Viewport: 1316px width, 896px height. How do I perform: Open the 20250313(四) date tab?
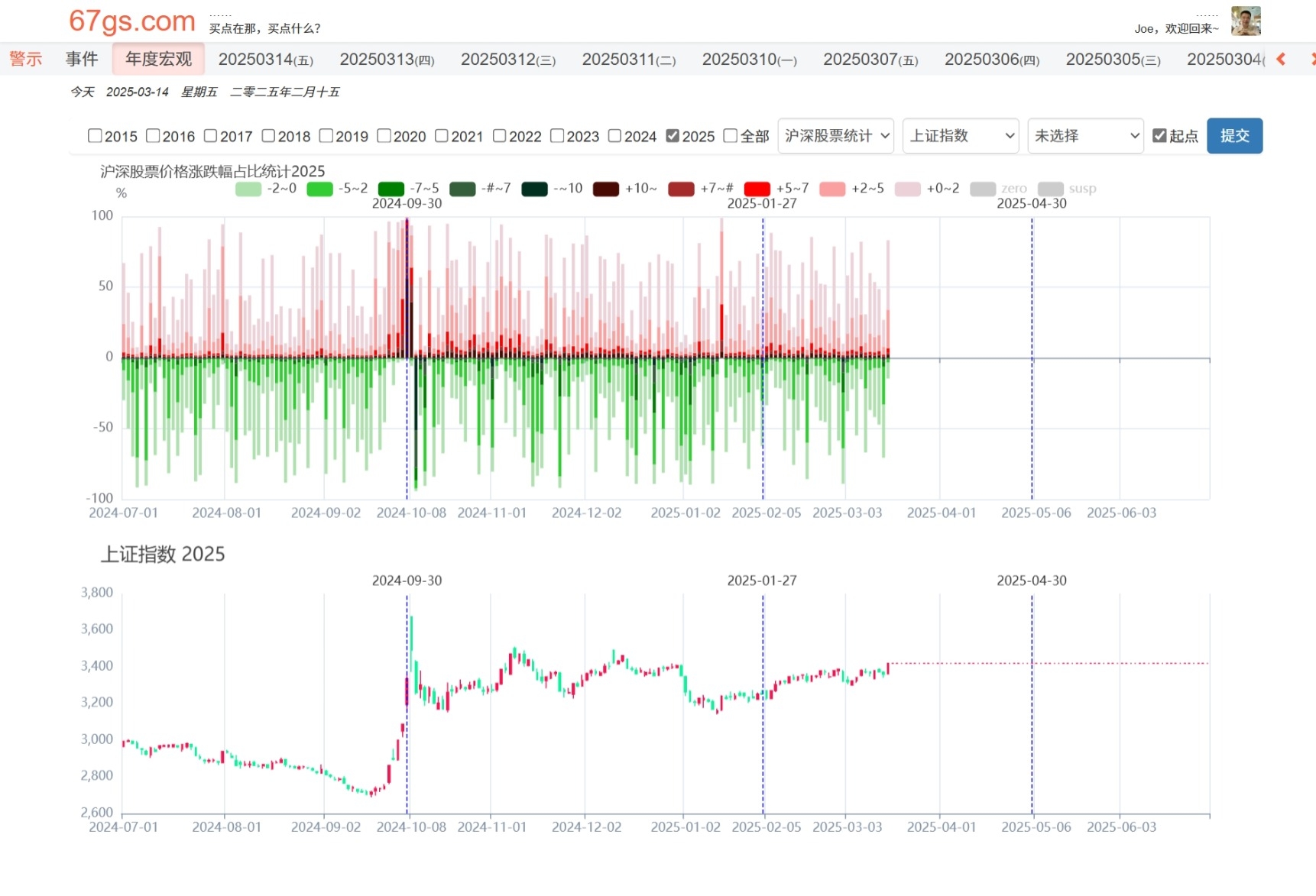[387, 60]
